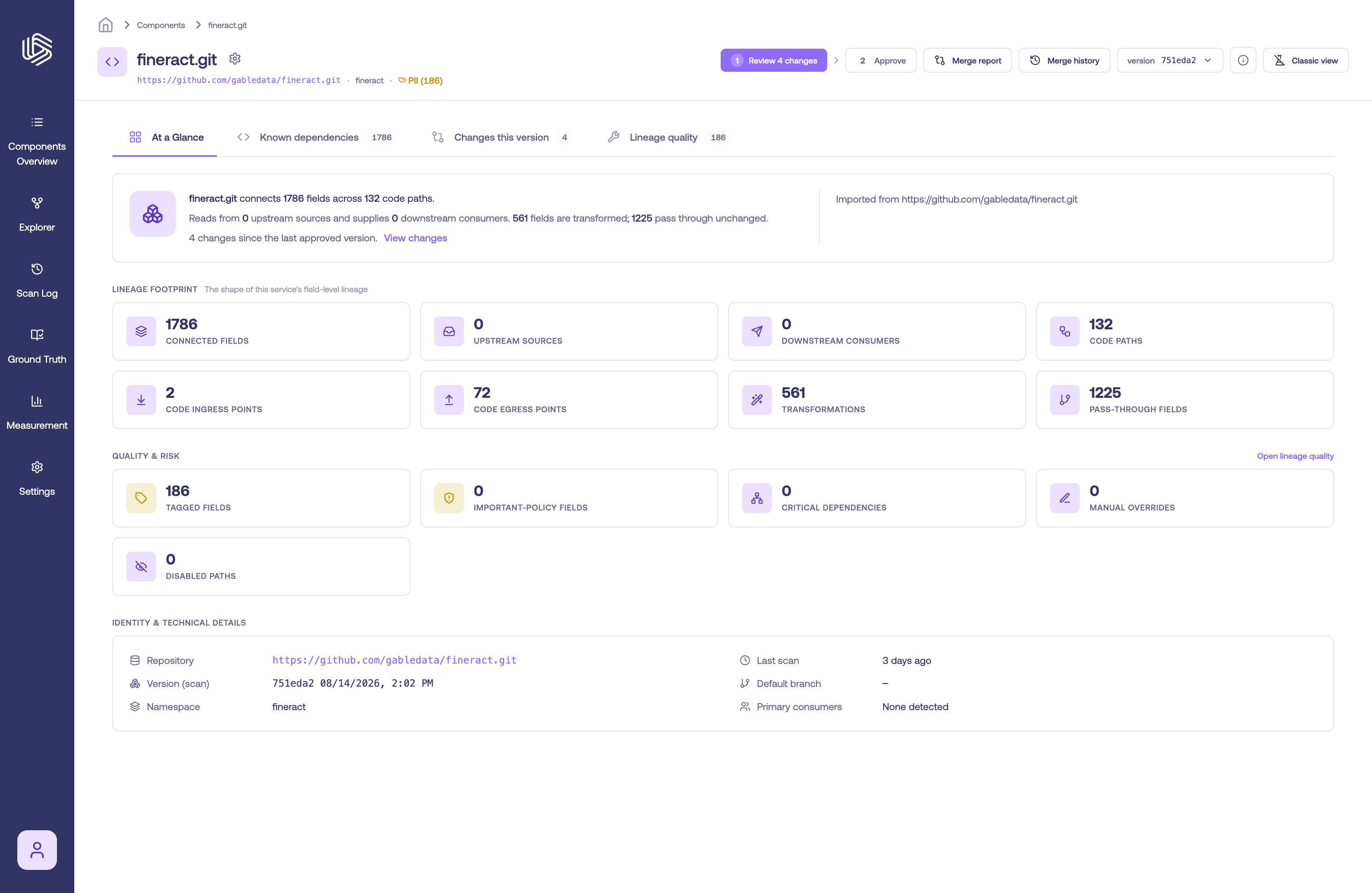Click the 72 Code Egress Points count
The image size is (1372, 893).
(x=481, y=392)
